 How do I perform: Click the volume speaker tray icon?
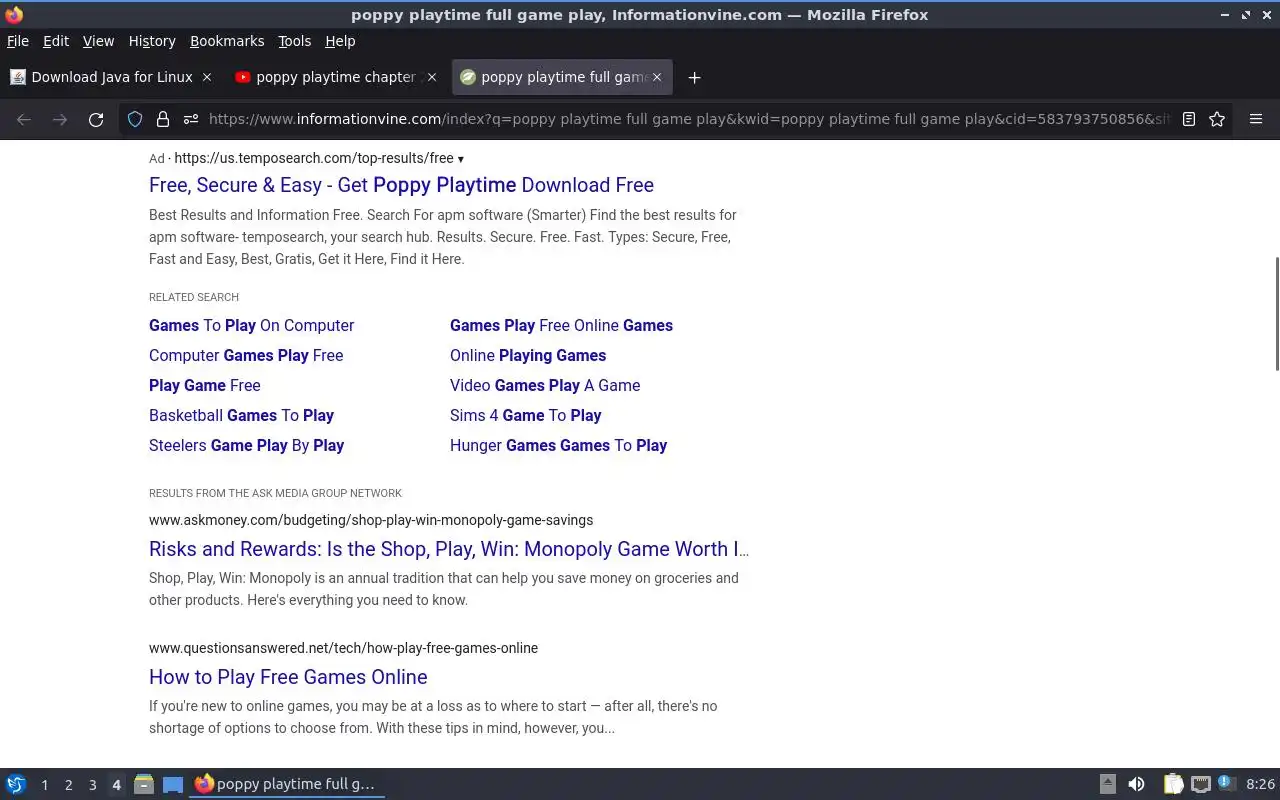tap(1136, 784)
